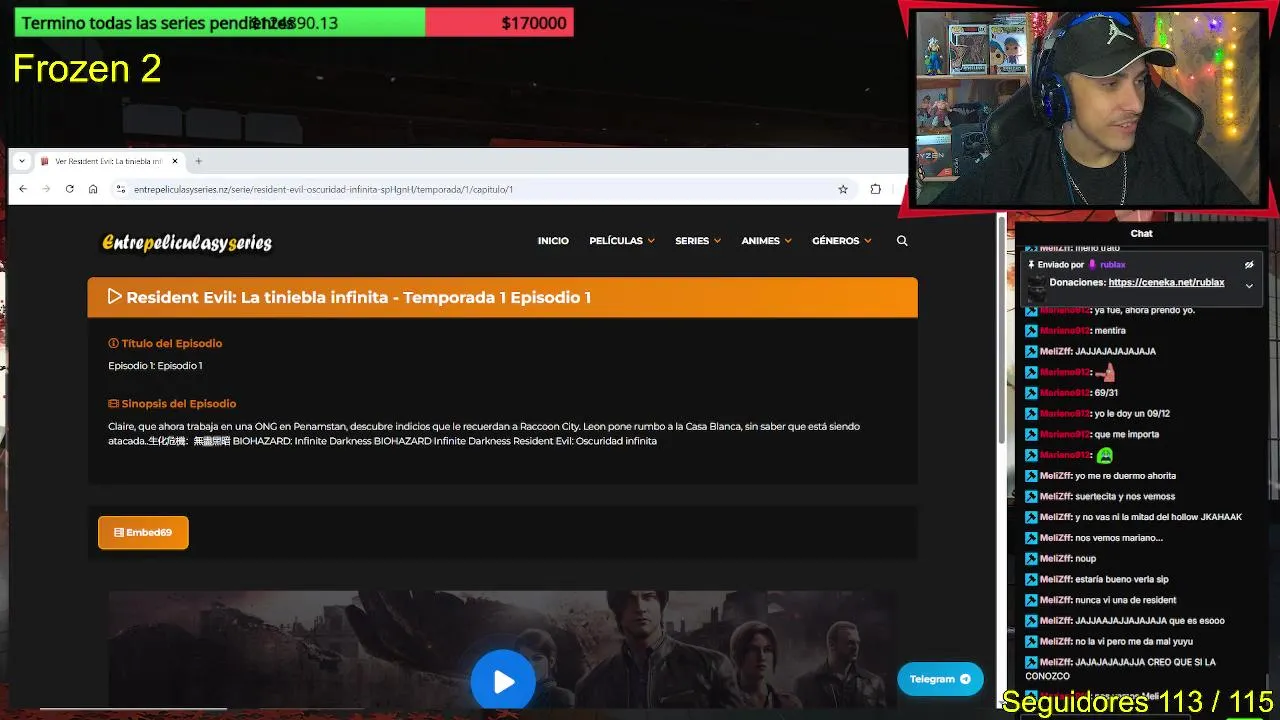Open rublax username in pinned message

1112,265
